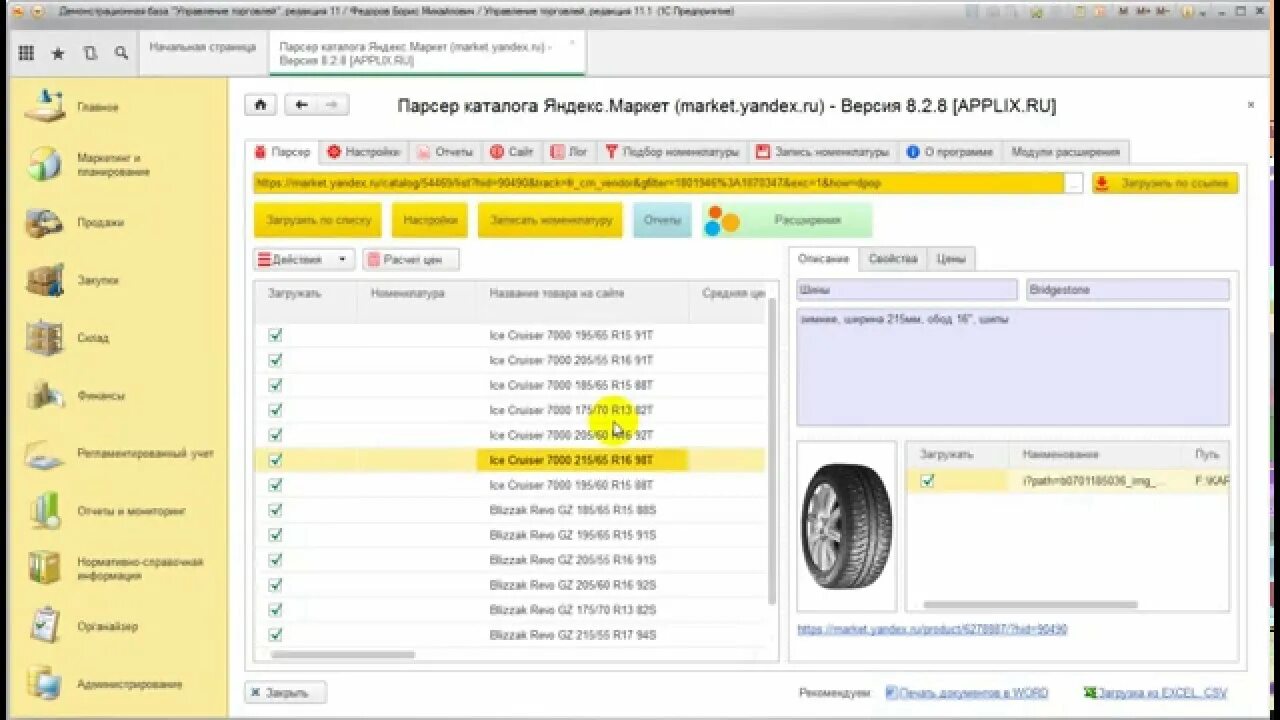Uncheck Blizzak Revo GZ 205/55 R16 91S
Viewport: 1280px width, 720px height.
tap(275, 560)
